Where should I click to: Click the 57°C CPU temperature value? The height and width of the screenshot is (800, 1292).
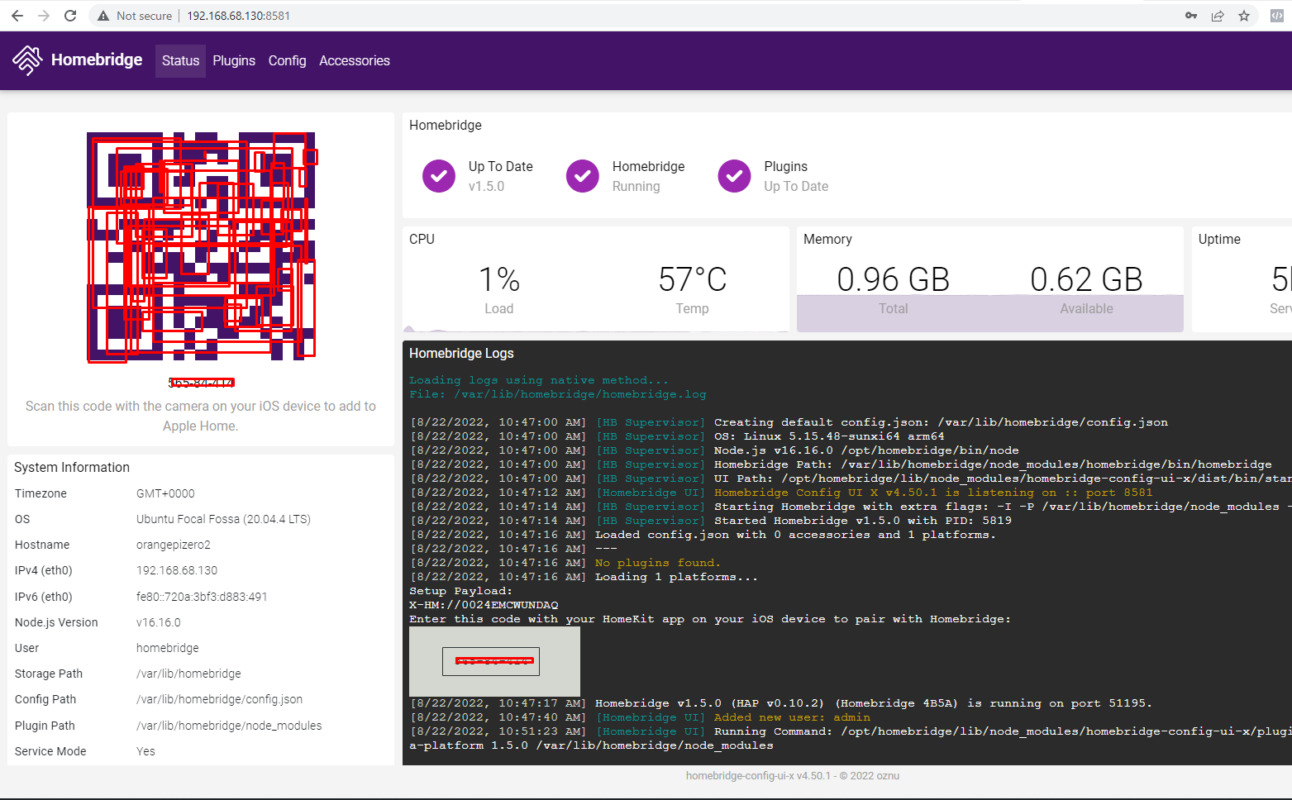coord(692,279)
